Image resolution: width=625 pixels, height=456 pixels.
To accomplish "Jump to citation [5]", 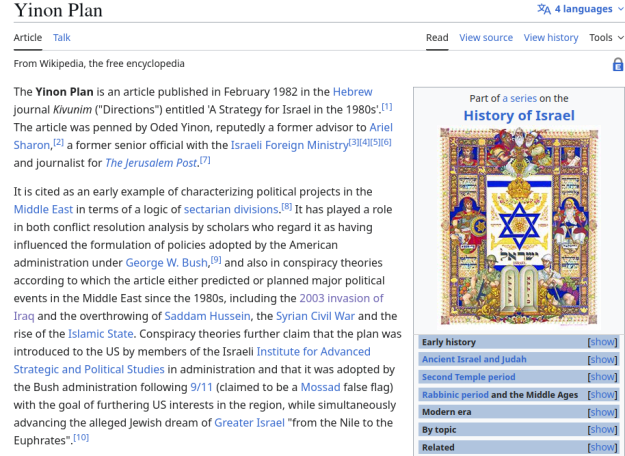I will click(375, 142).
